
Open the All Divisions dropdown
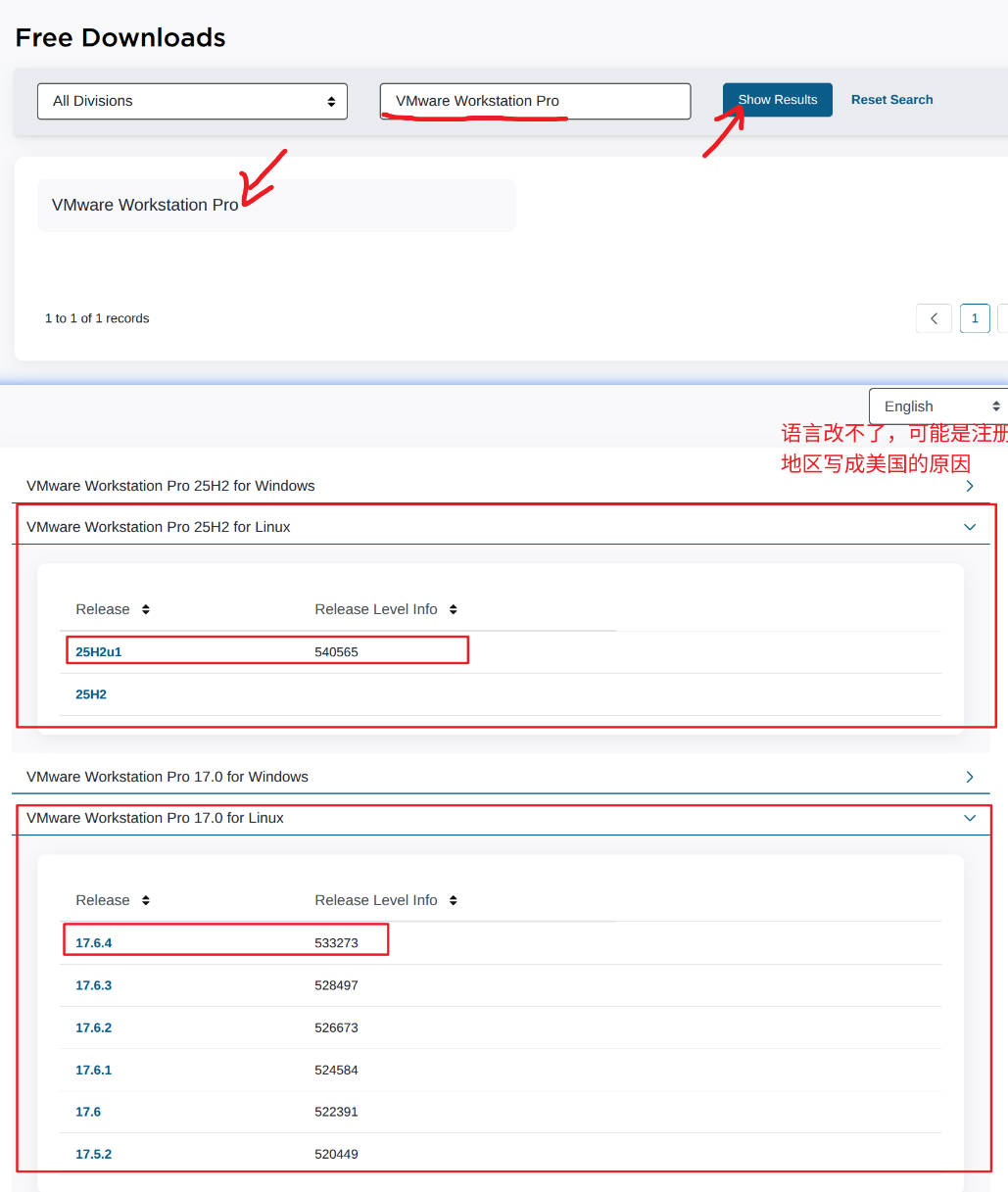[x=192, y=101]
